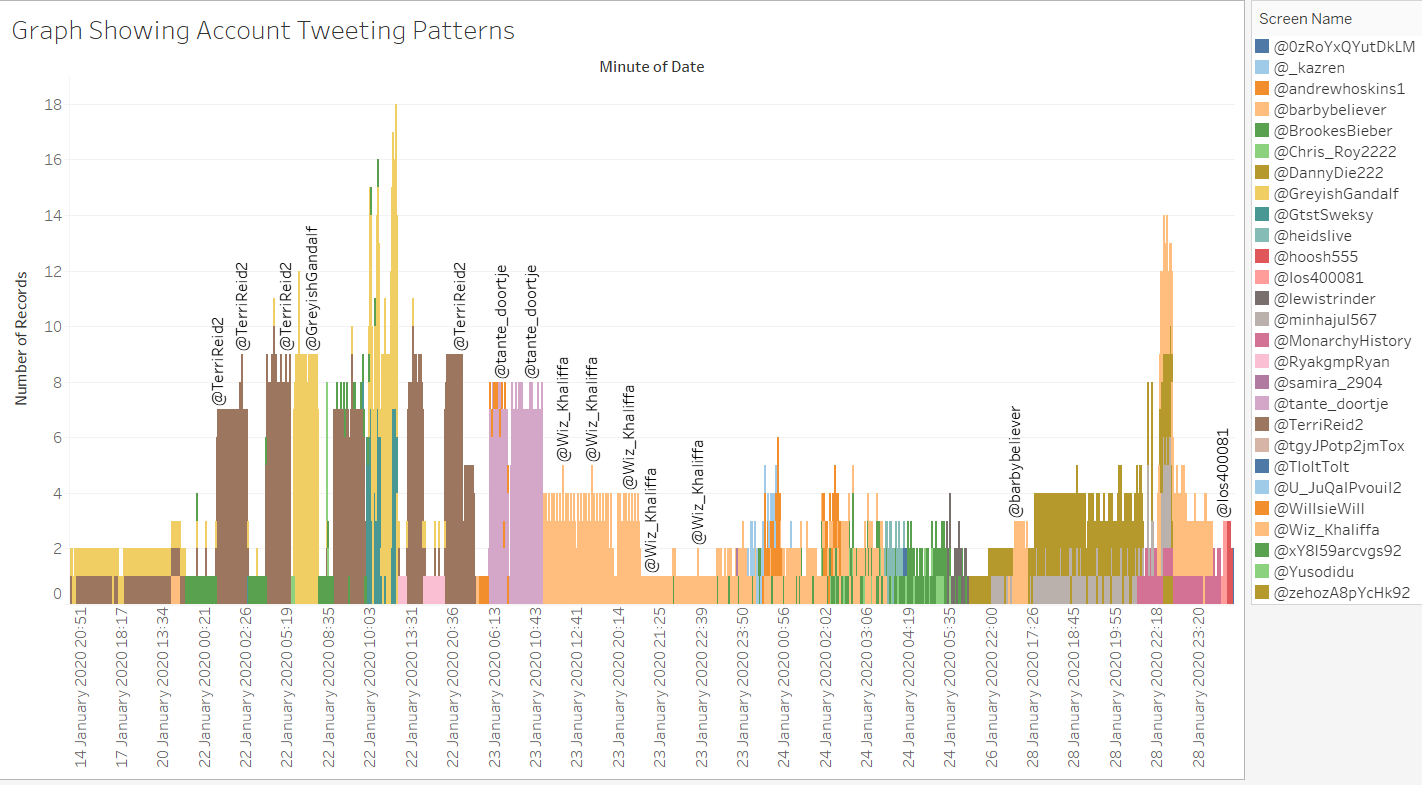
Task: Select the Minute of Date axis header
Action: [652, 67]
